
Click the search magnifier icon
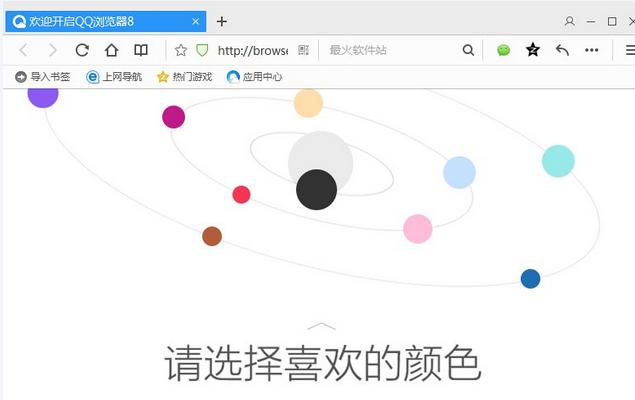[x=468, y=50]
